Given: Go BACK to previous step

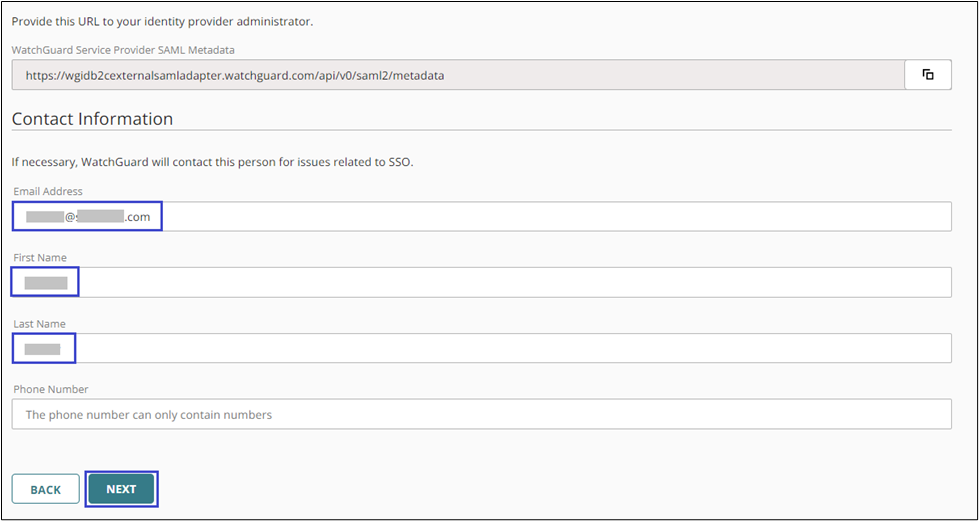Looking at the screenshot, I should 46,490.
